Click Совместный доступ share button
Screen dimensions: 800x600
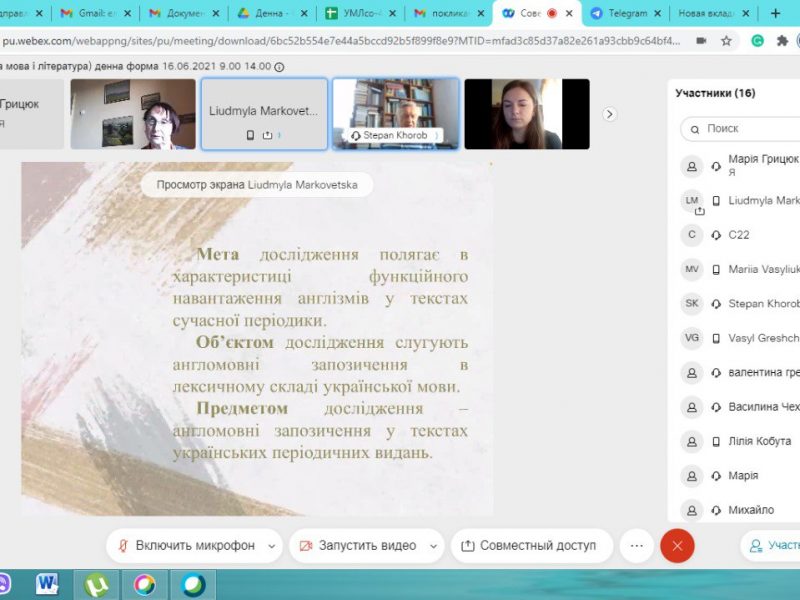(x=528, y=545)
